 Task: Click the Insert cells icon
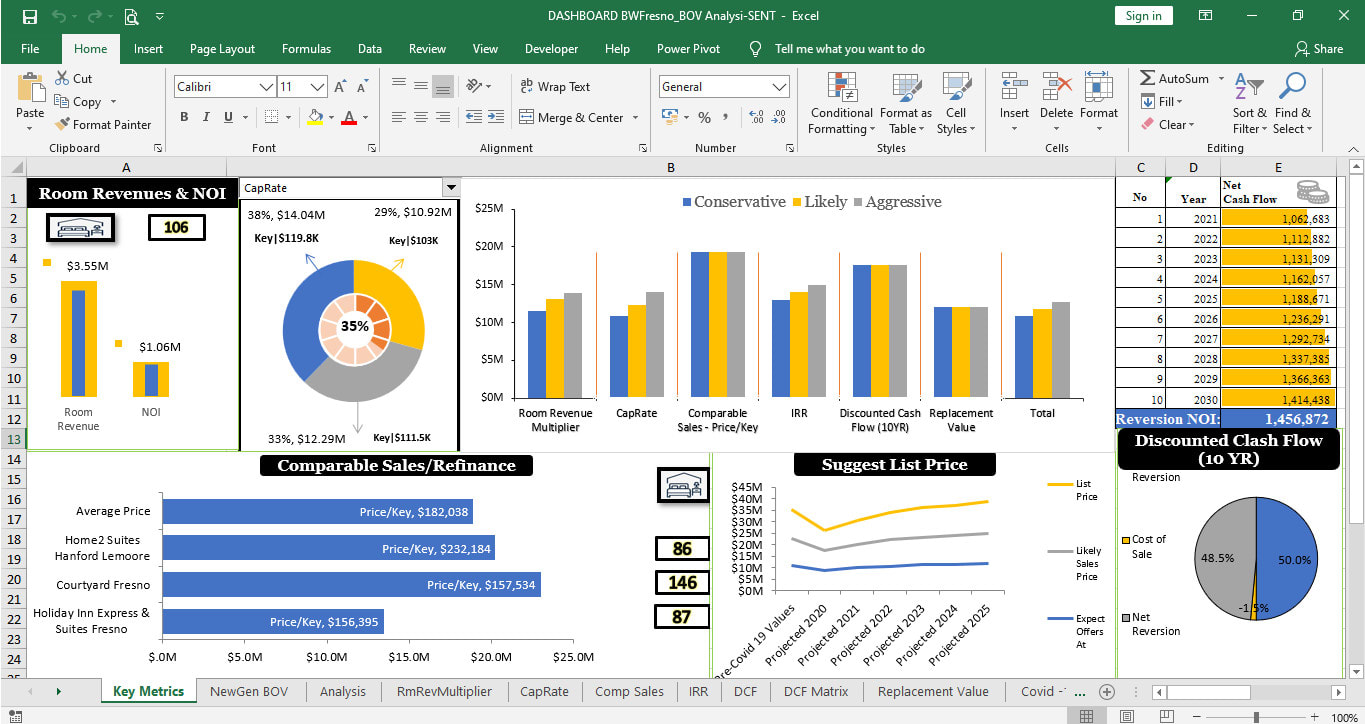[1014, 86]
